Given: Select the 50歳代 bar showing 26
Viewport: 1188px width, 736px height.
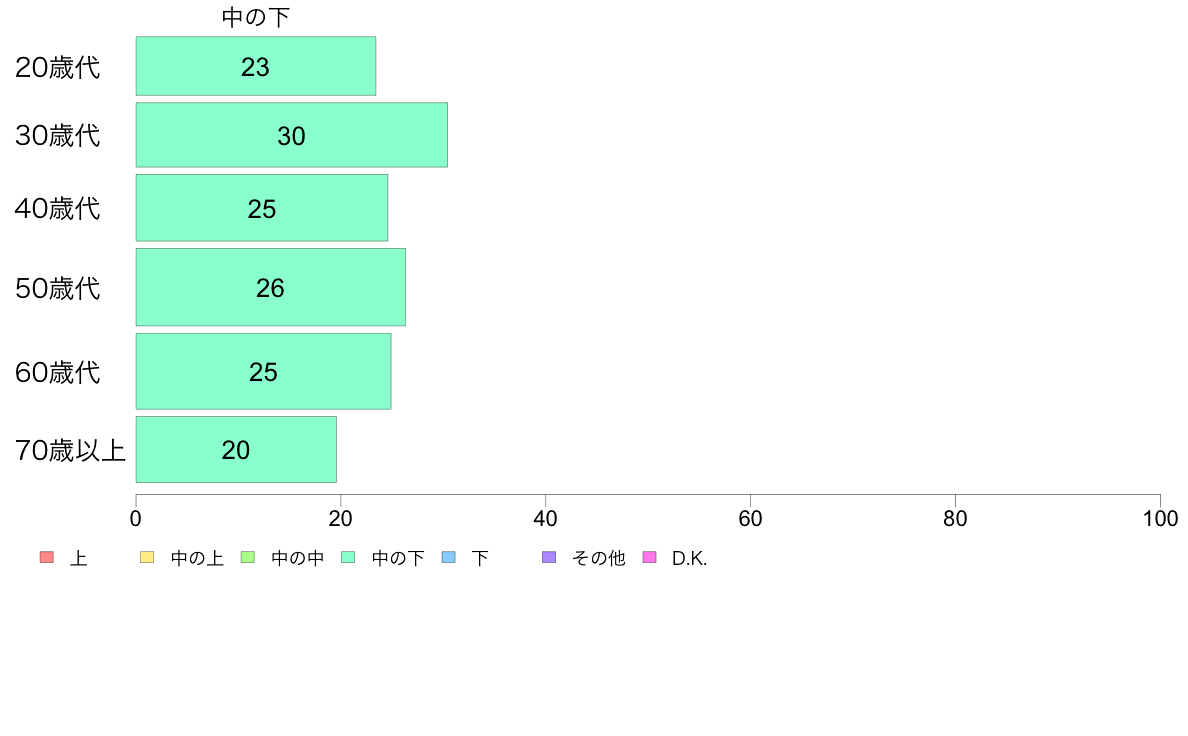Looking at the screenshot, I should click(270, 287).
